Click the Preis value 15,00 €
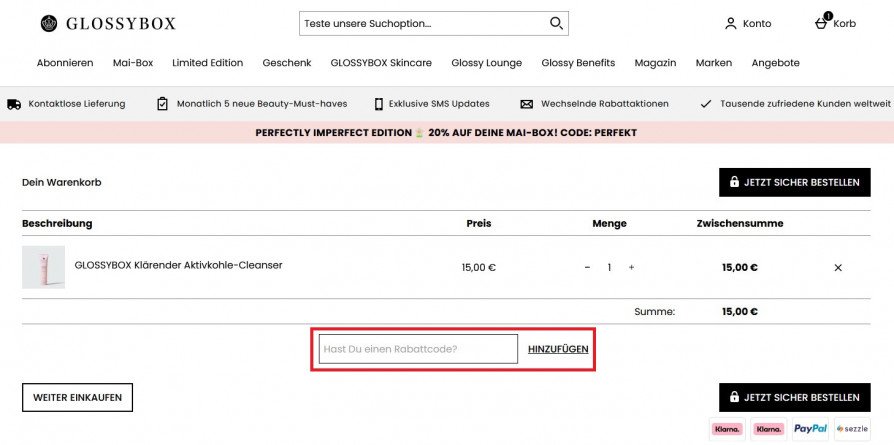 click(x=479, y=267)
